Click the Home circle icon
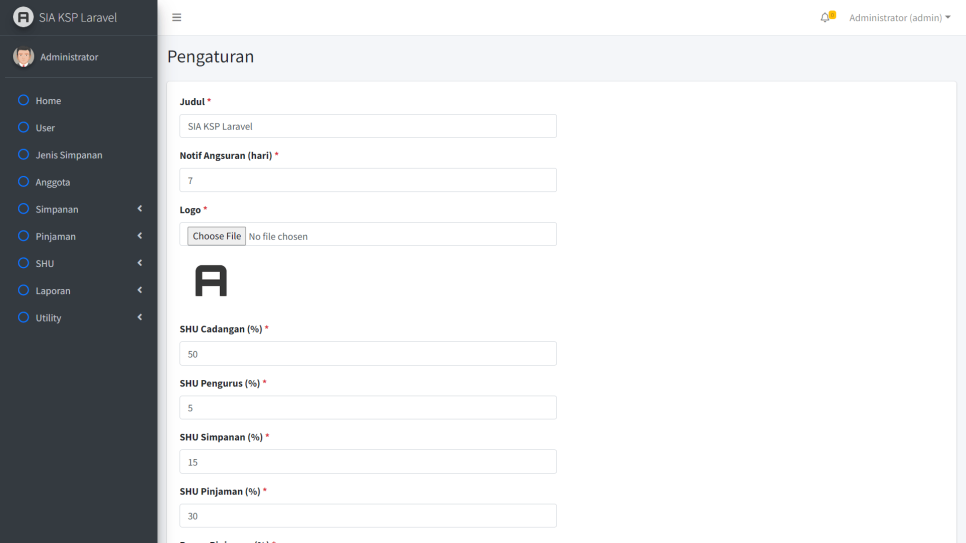The image size is (966, 543). point(23,100)
